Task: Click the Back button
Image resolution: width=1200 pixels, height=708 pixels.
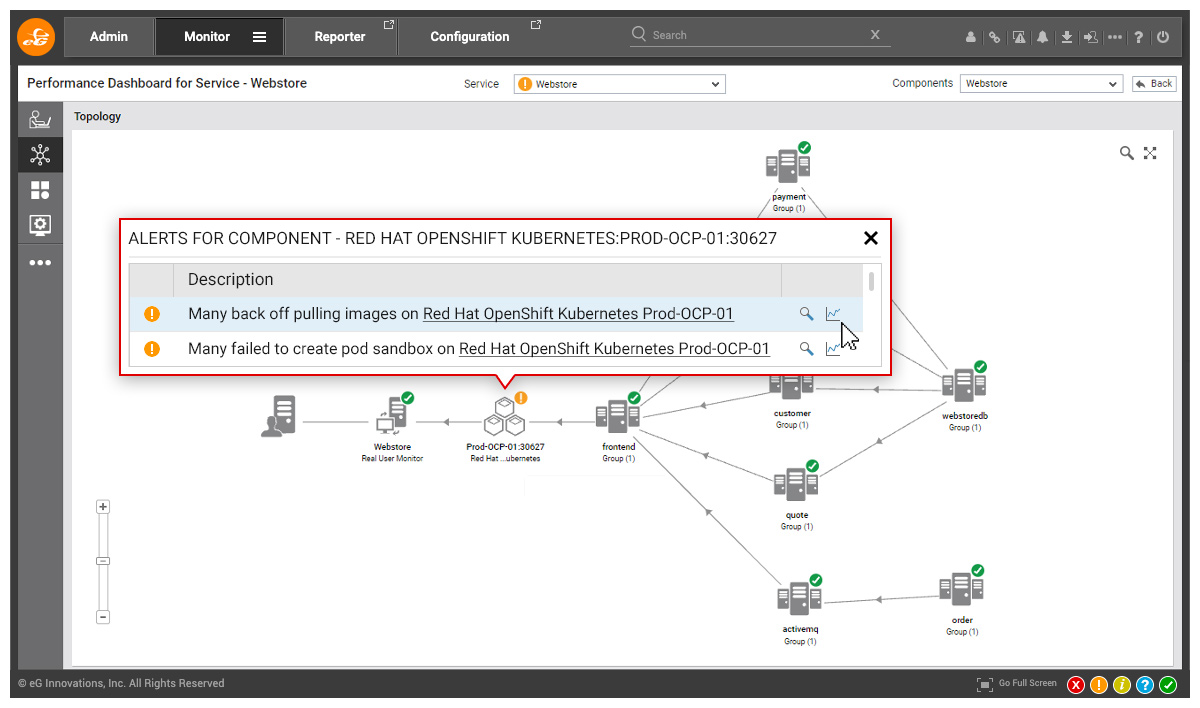Action: tap(1154, 84)
